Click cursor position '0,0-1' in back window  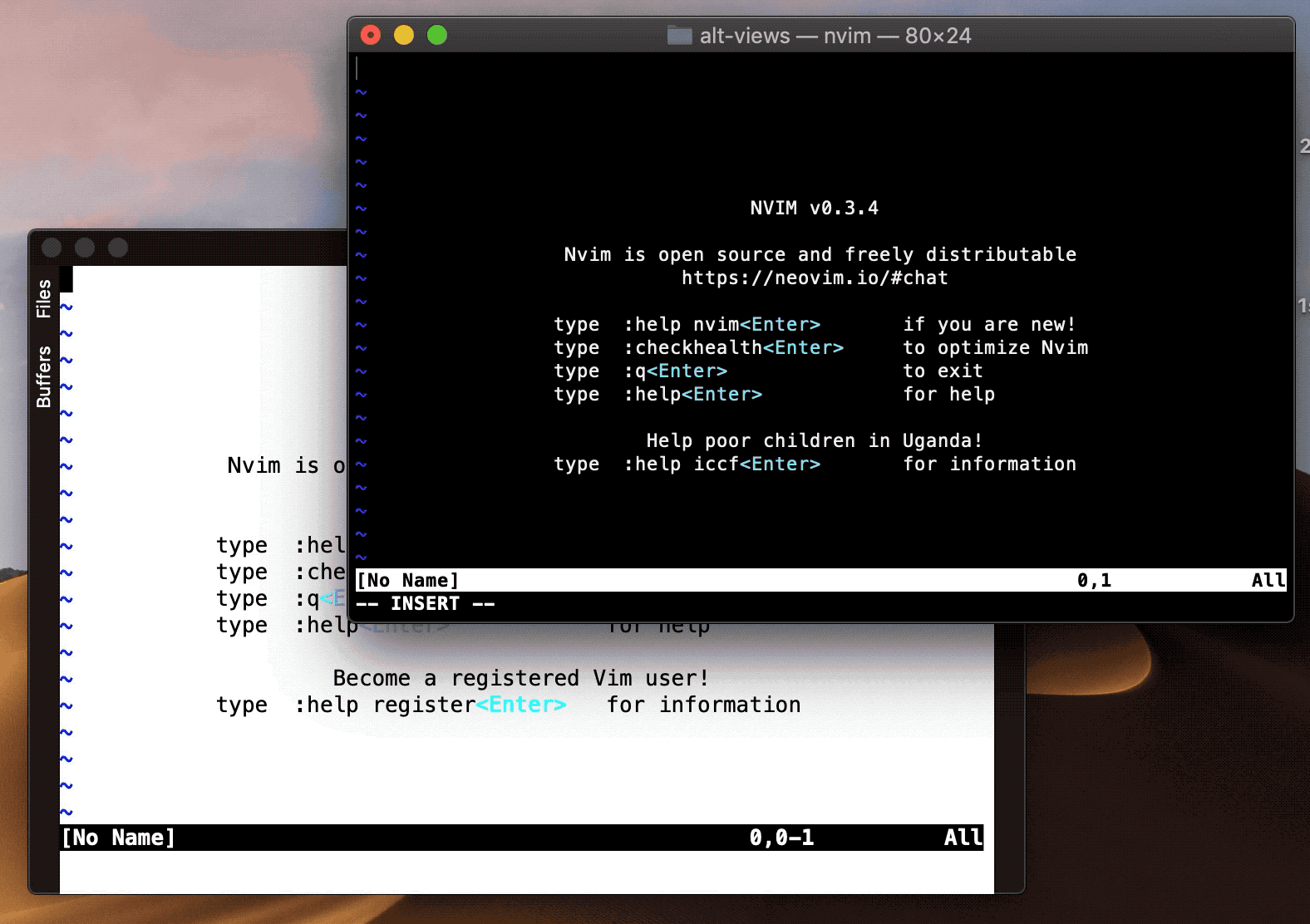tap(781, 838)
